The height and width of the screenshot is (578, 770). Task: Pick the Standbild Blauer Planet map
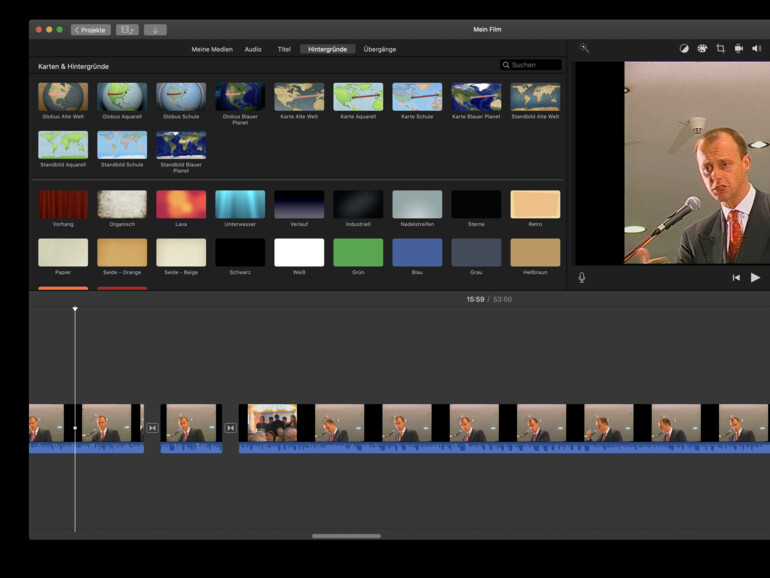click(181, 145)
